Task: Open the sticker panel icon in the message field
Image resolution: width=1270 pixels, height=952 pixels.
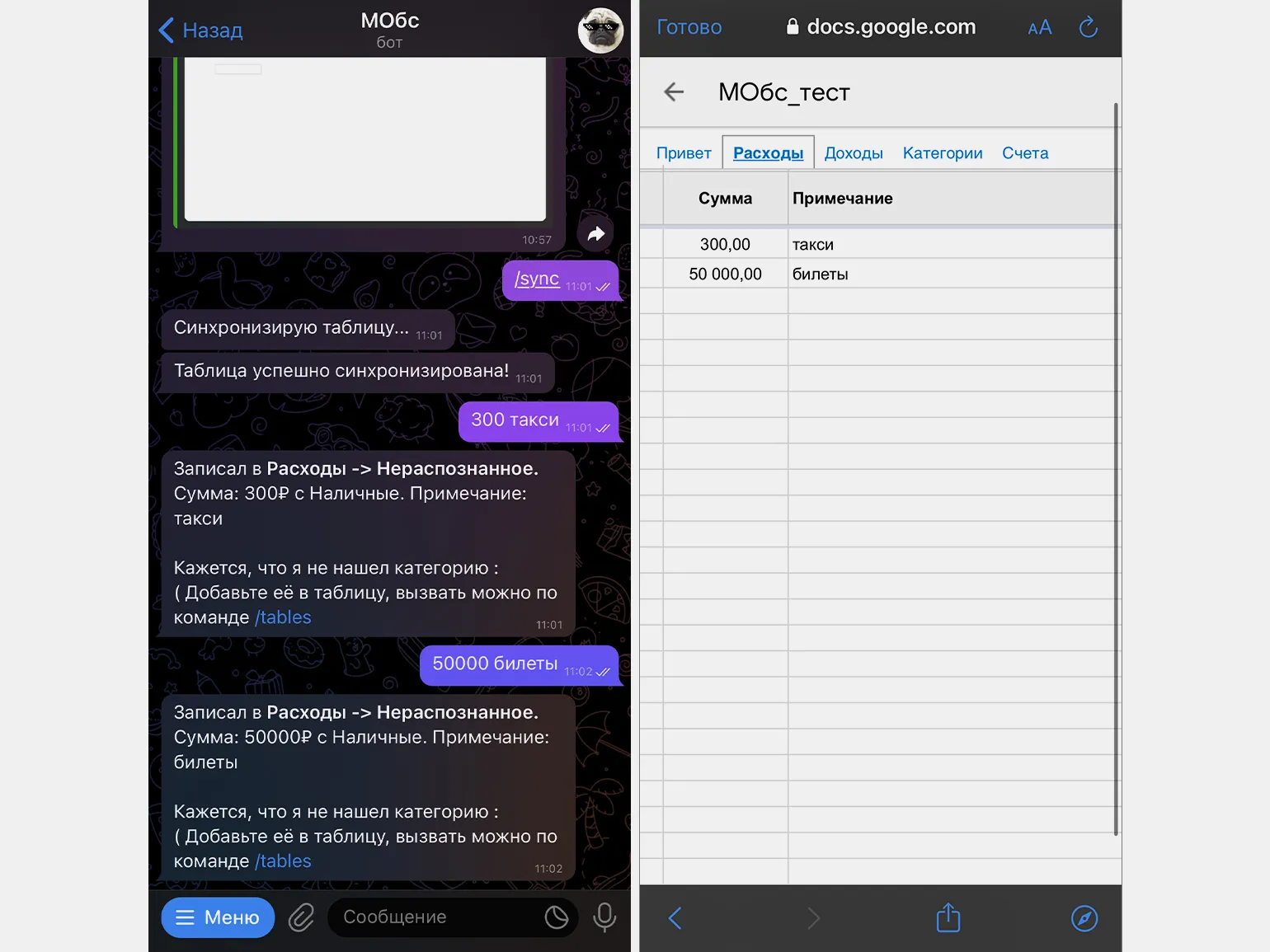Action: tap(557, 917)
